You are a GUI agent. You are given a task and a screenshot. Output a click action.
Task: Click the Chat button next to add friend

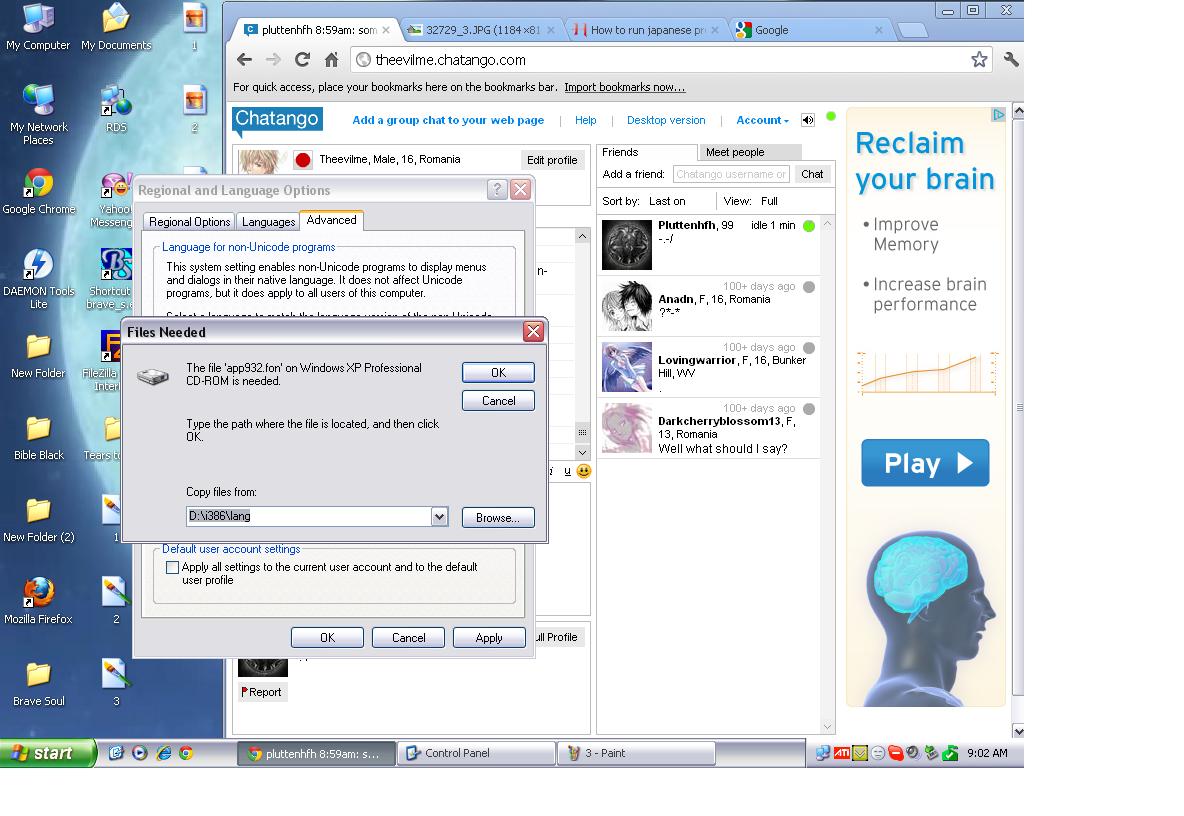click(x=812, y=174)
